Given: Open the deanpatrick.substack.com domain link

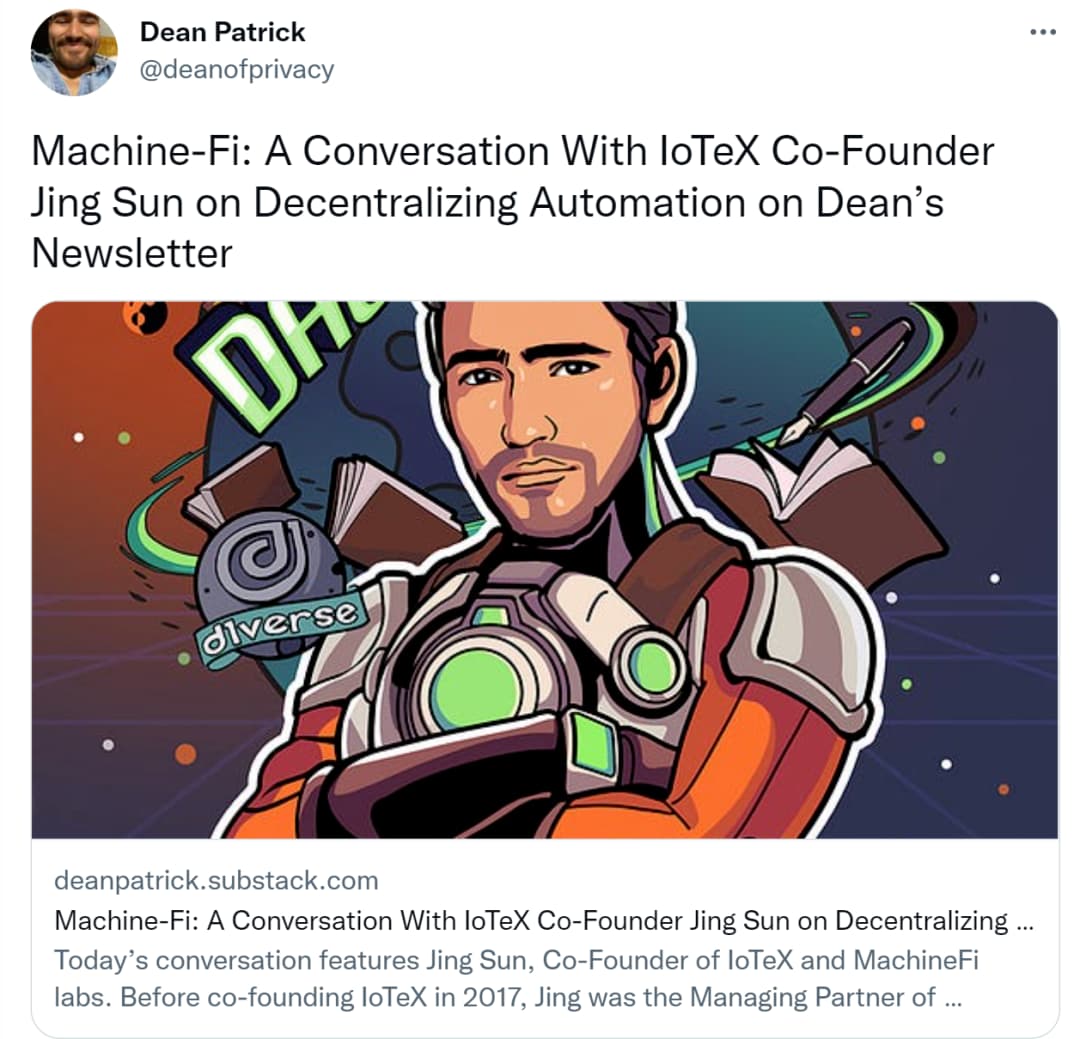Looking at the screenshot, I should [x=216, y=880].
